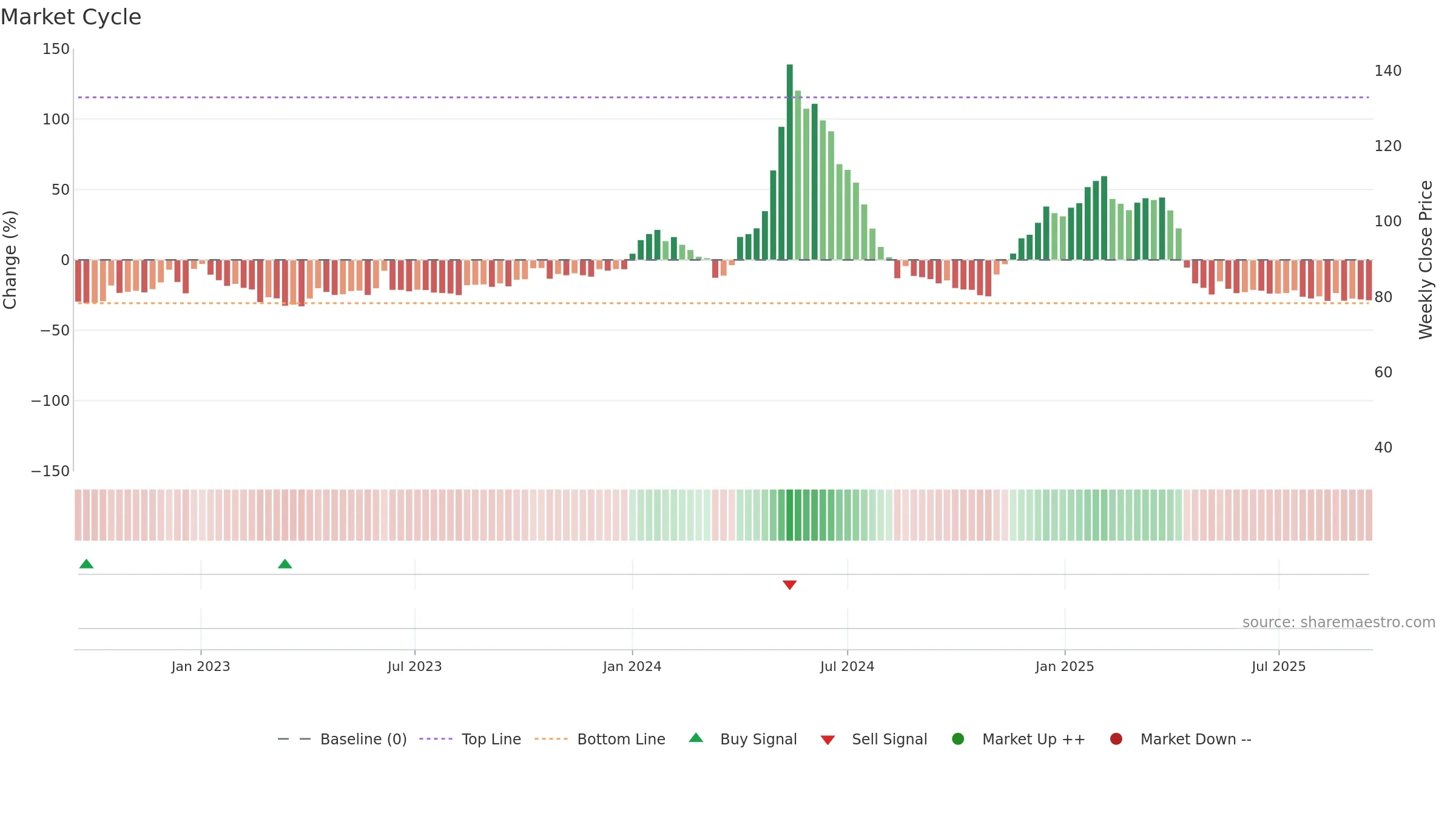Viewport: 1456px width, 819px height.
Task: Click the tallest green bar peaking near 140
Action: (x=790, y=162)
